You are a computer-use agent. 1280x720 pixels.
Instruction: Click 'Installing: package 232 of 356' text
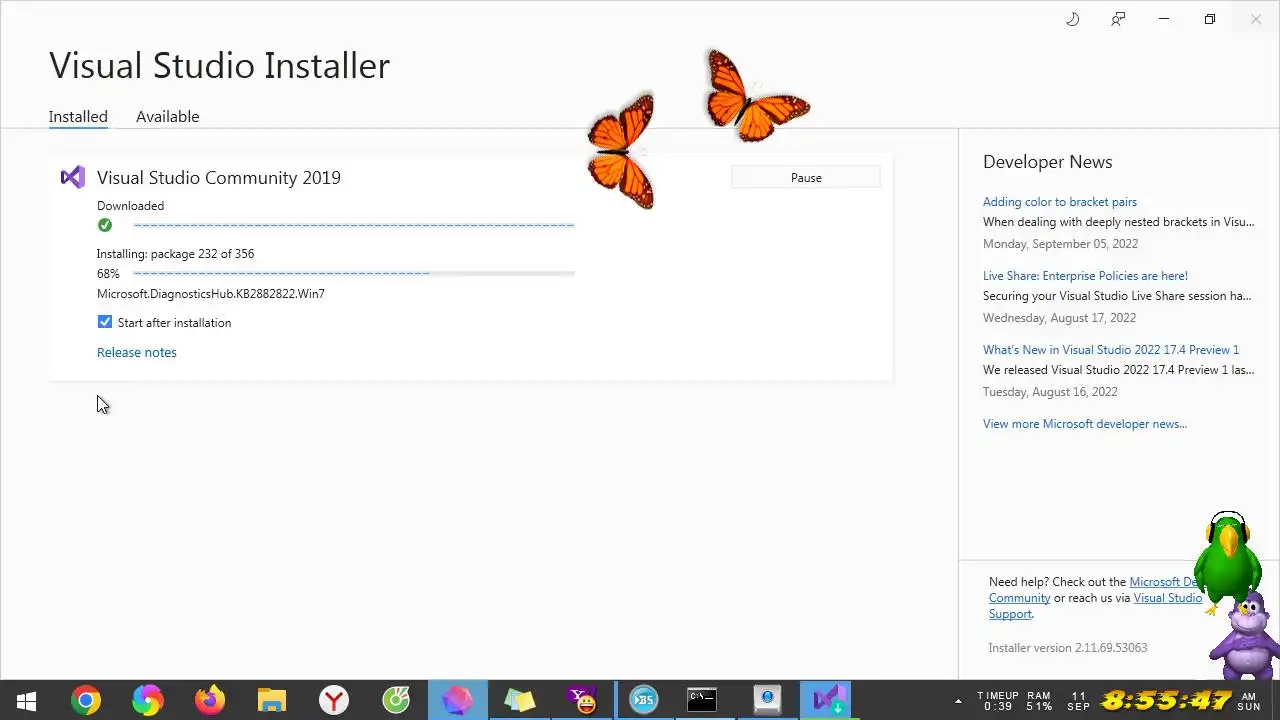click(x=176, y=254)
